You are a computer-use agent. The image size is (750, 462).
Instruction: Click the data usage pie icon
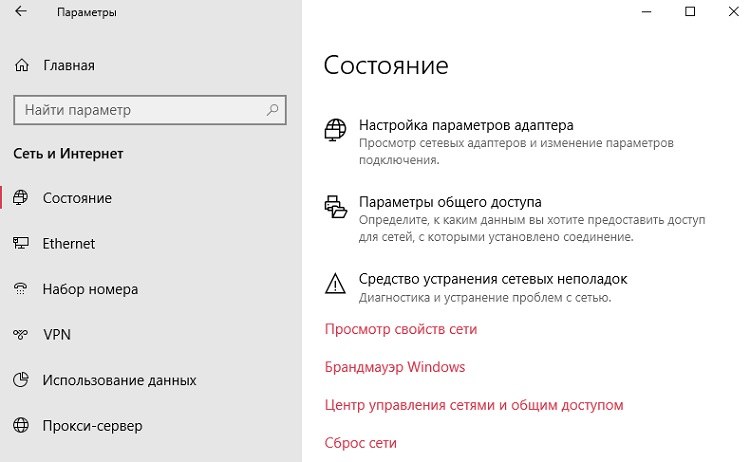pyautogui.click(x=21, y=380)
